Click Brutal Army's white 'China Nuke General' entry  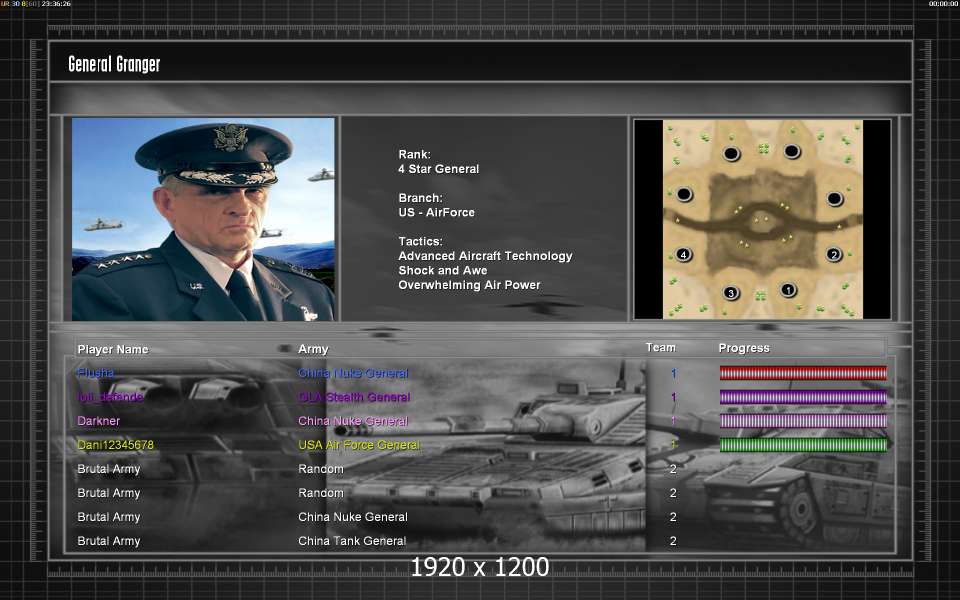tap(353, 517)
